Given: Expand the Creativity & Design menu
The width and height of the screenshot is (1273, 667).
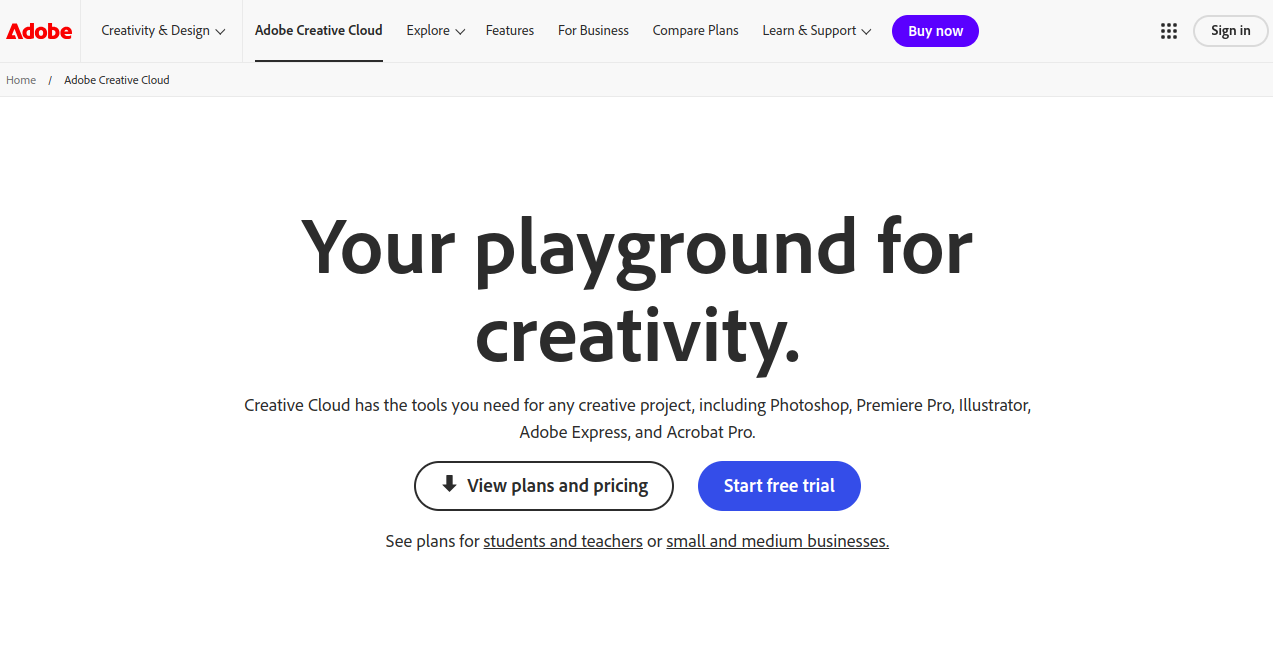Looking at the screenshot, I should click(163, 31).
